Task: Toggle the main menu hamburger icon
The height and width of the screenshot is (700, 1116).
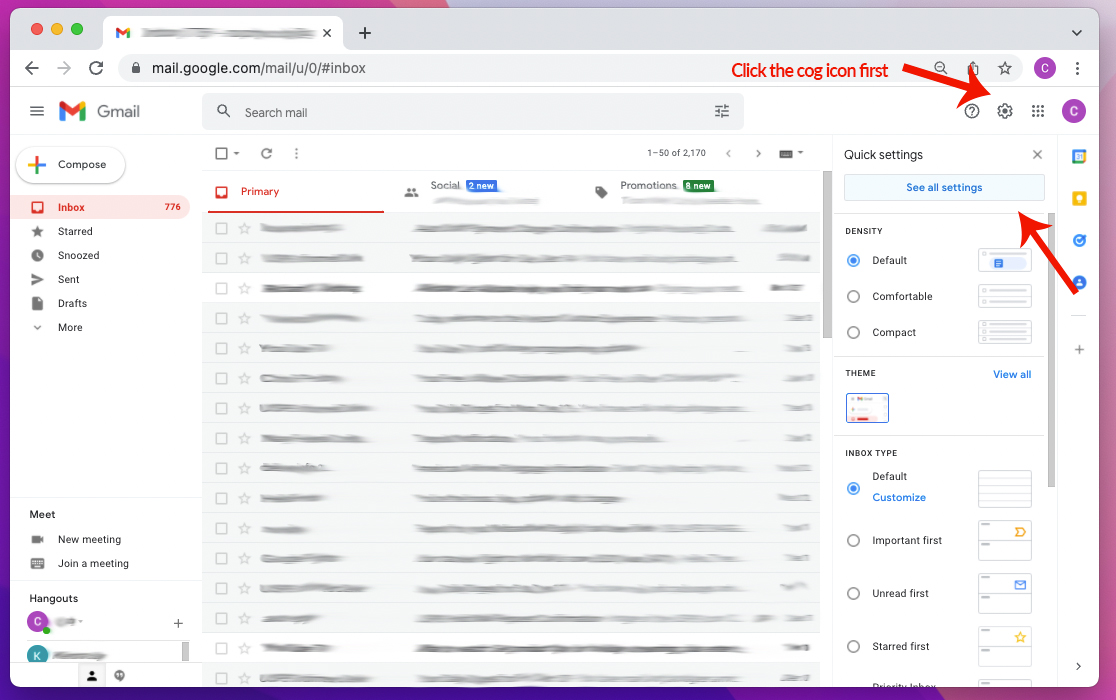Action: click(x=37, y=111)
